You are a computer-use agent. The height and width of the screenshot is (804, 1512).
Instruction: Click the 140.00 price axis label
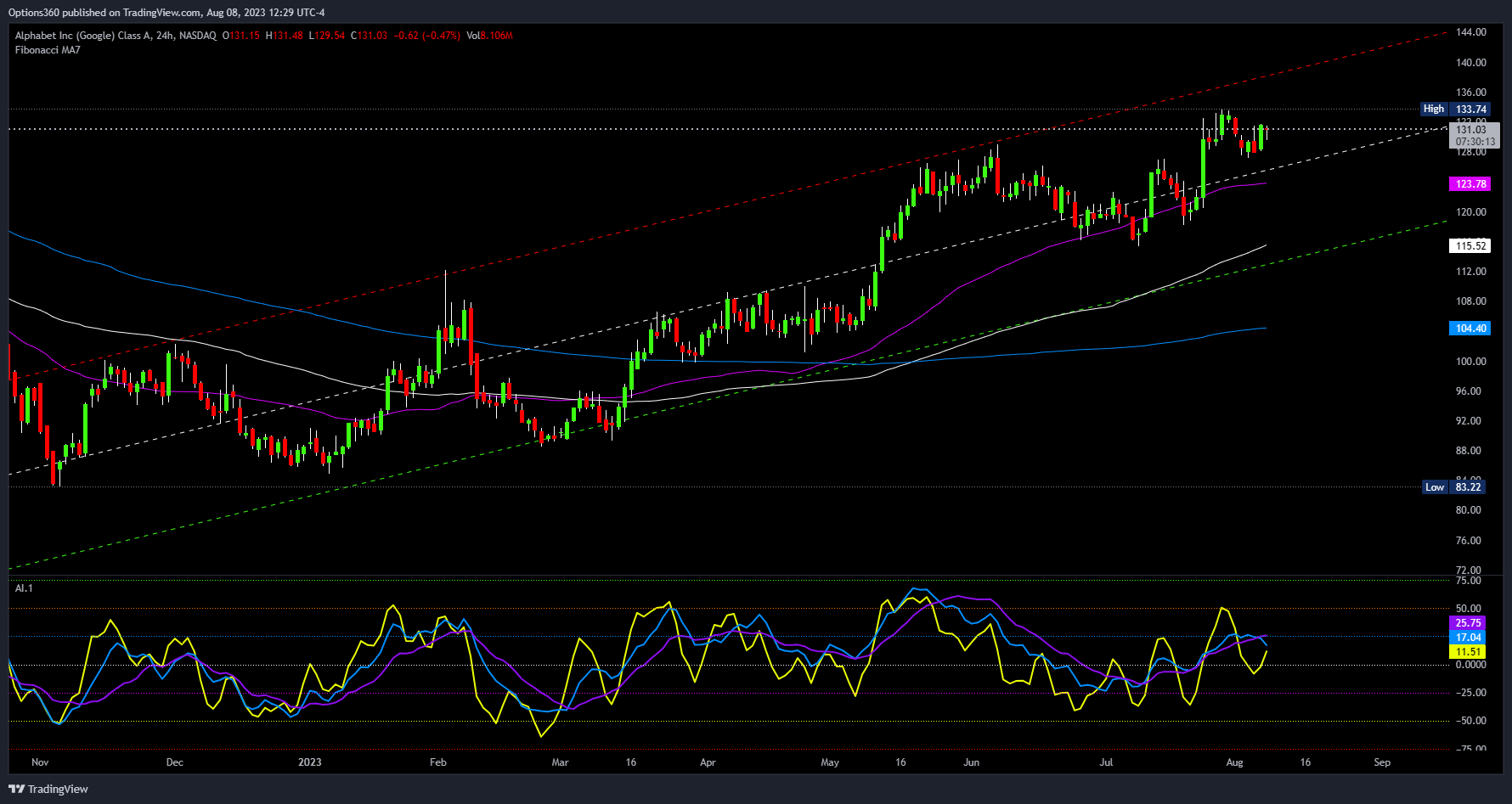[1470, 63]
